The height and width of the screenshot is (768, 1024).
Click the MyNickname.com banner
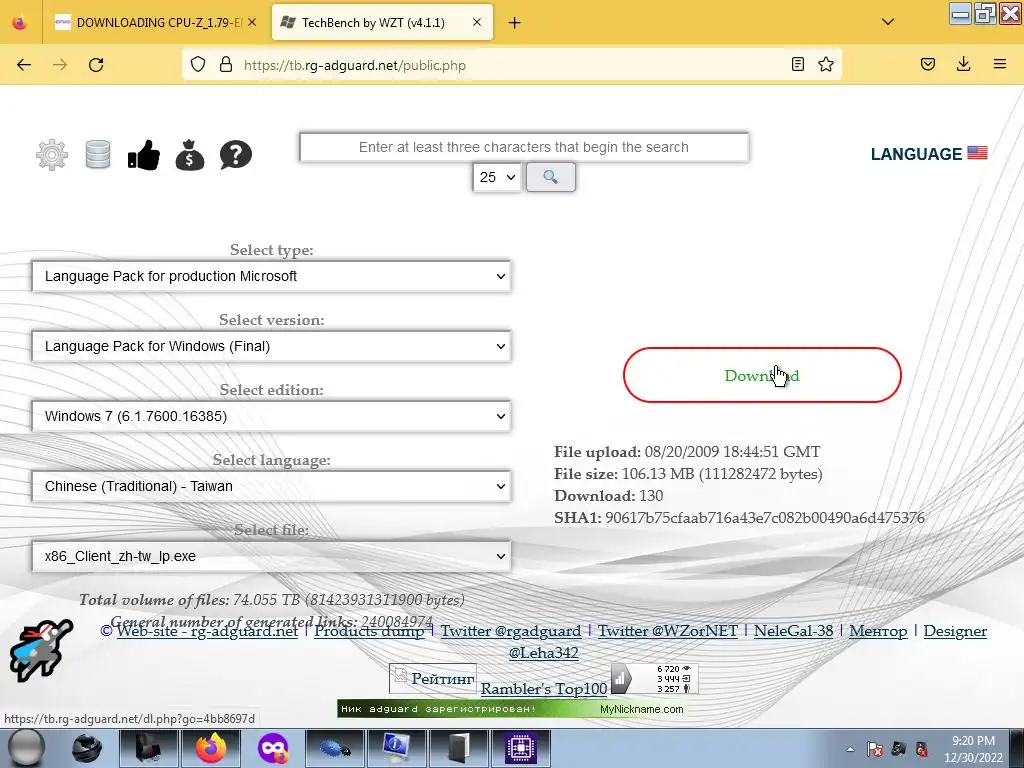pos(511,709)
